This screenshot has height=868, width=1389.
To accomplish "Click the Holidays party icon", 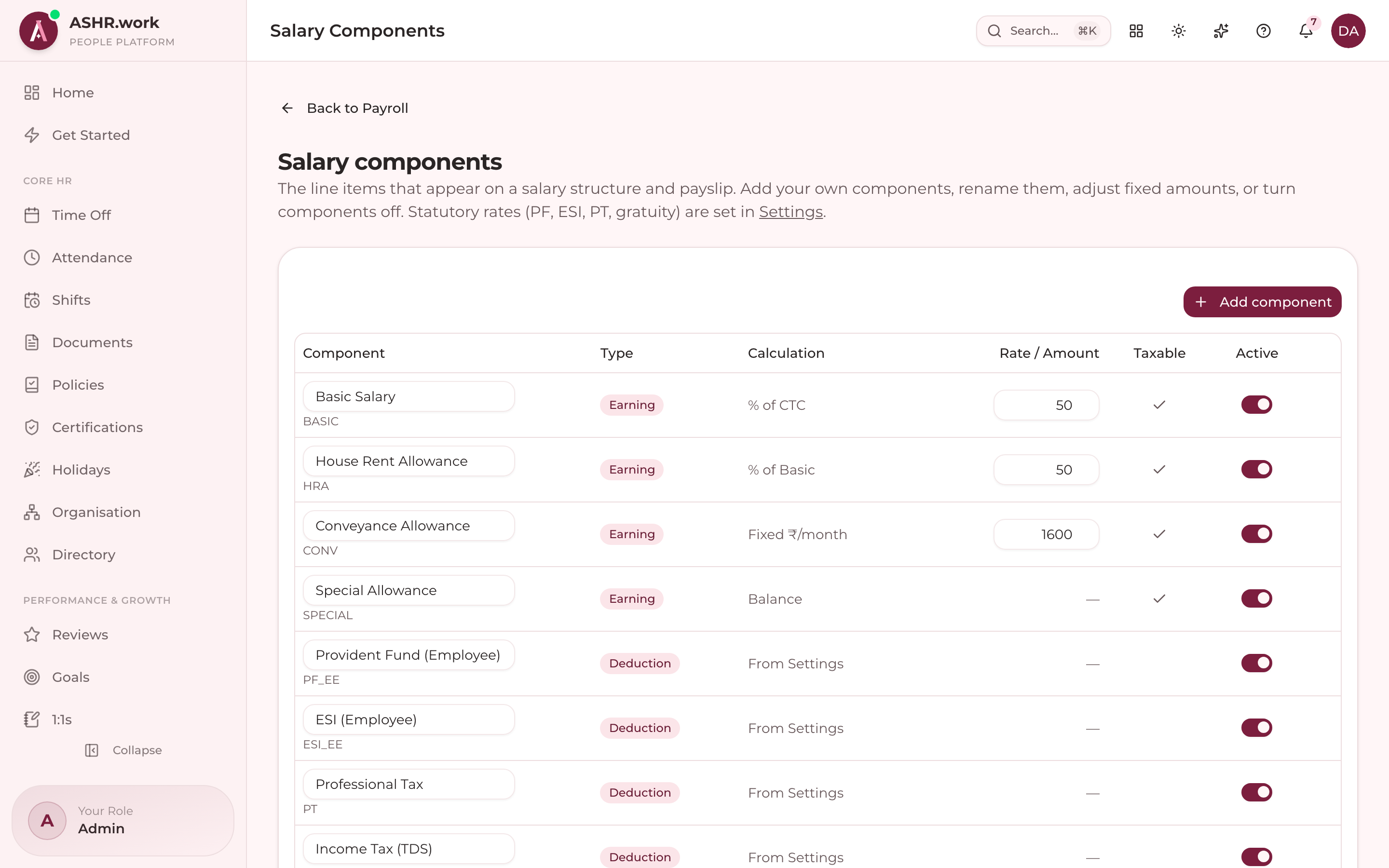I will tap(31, 470).
